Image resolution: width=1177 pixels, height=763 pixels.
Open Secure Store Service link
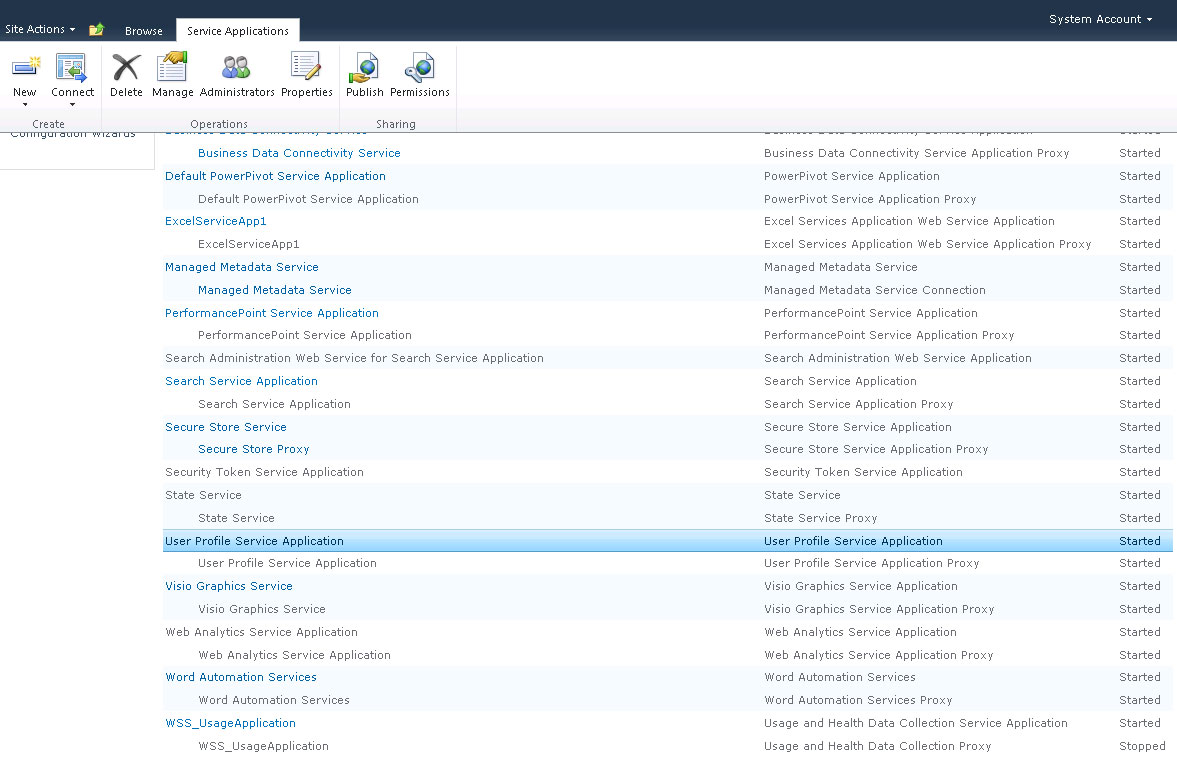[225, 427]
